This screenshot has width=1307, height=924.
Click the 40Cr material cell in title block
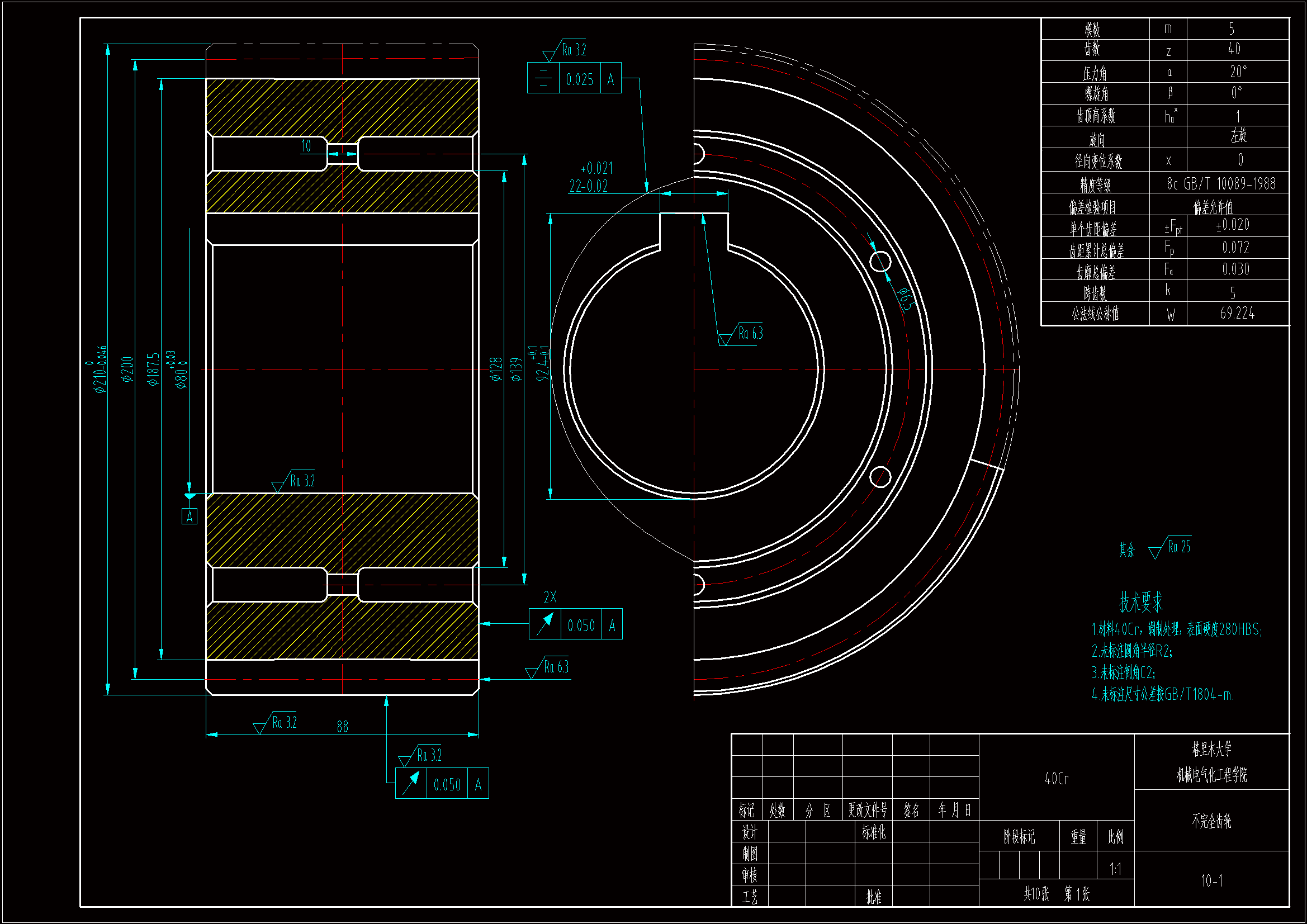1056,778
